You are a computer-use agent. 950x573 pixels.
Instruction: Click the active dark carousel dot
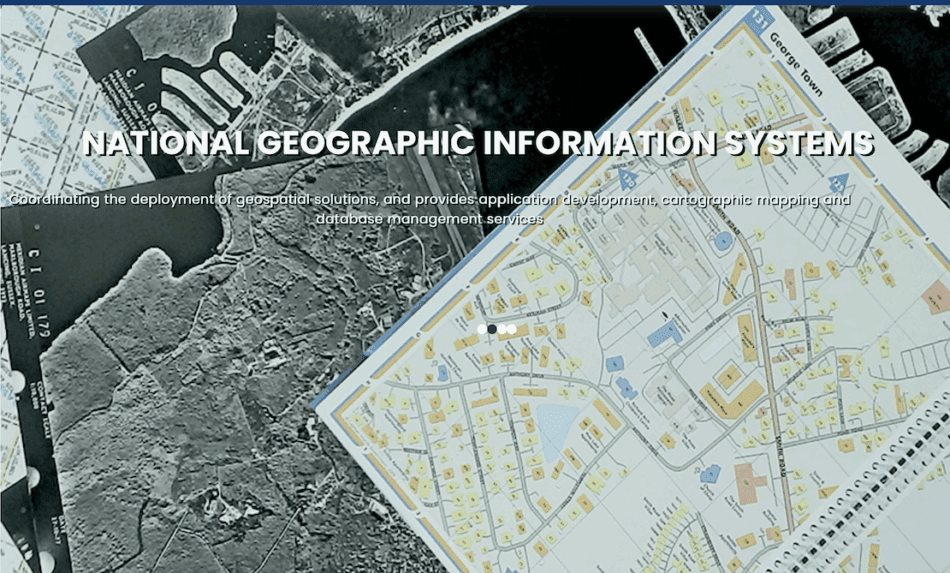tap(492, 328)
